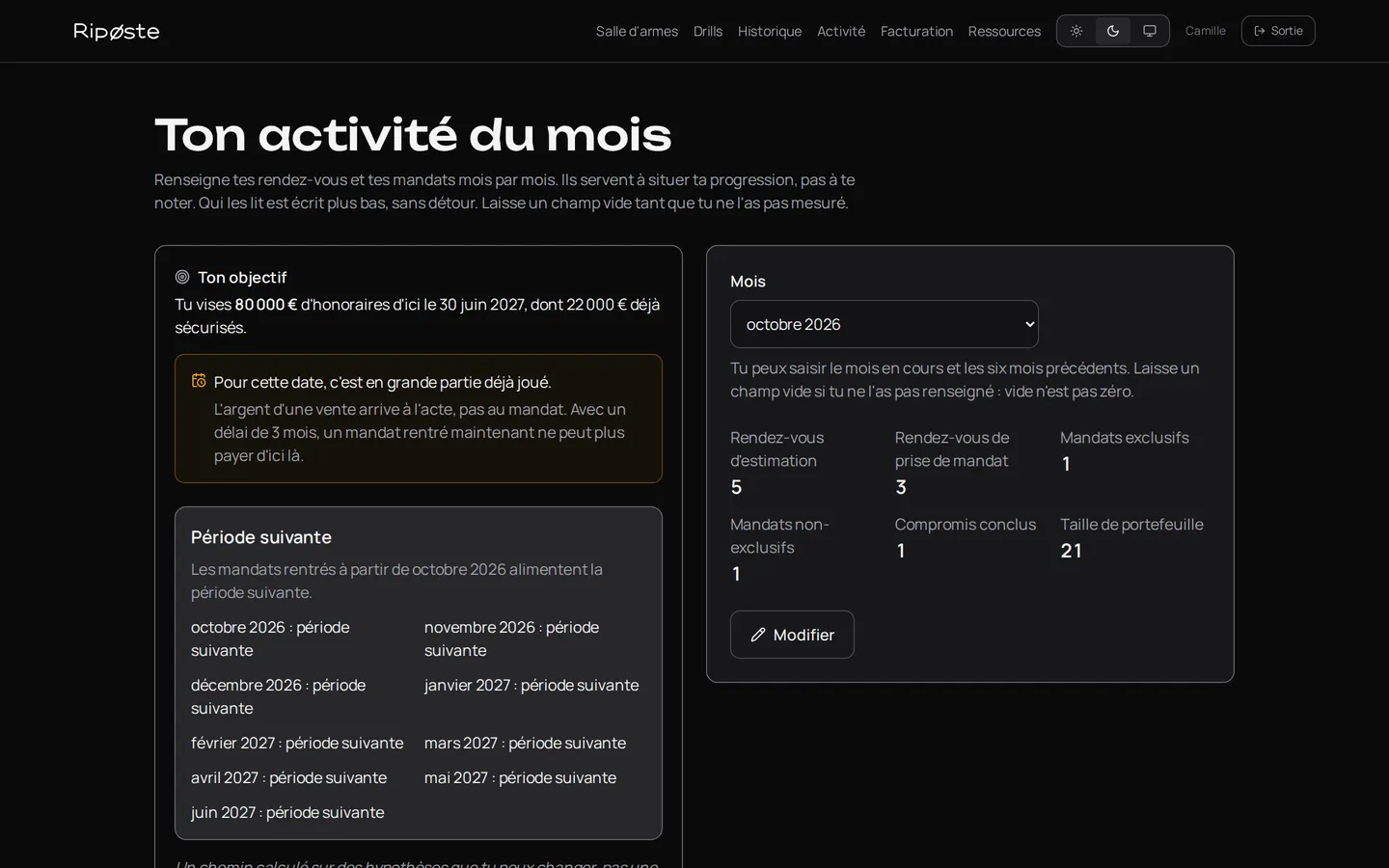Click the 'Ton activité du mois' title

point(413,135)
